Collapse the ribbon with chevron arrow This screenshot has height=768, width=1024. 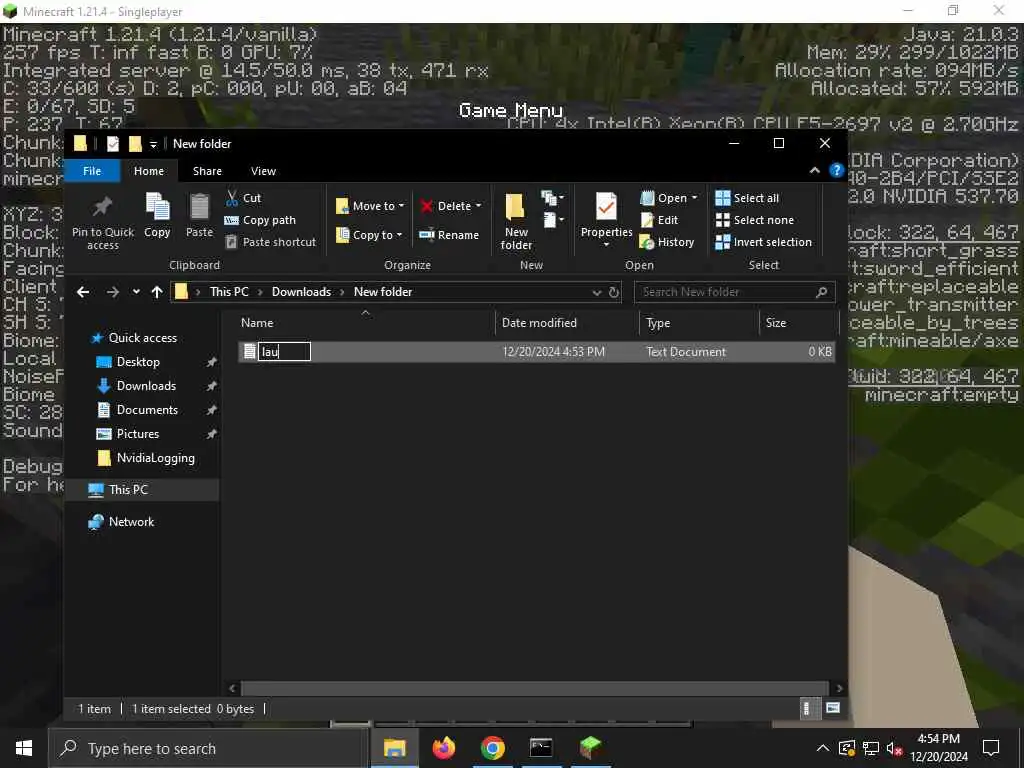tap(814, 170)
